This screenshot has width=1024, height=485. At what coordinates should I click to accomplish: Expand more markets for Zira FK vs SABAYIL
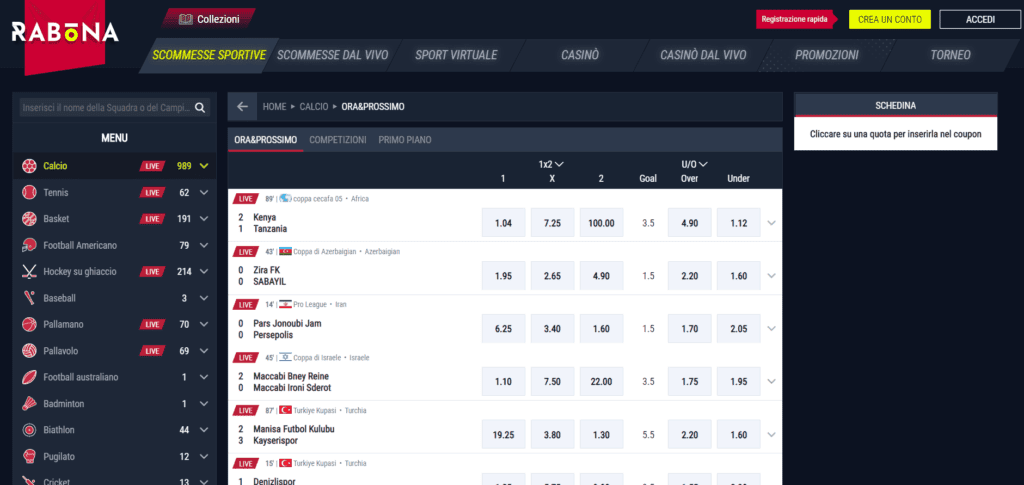pos(771,276)
